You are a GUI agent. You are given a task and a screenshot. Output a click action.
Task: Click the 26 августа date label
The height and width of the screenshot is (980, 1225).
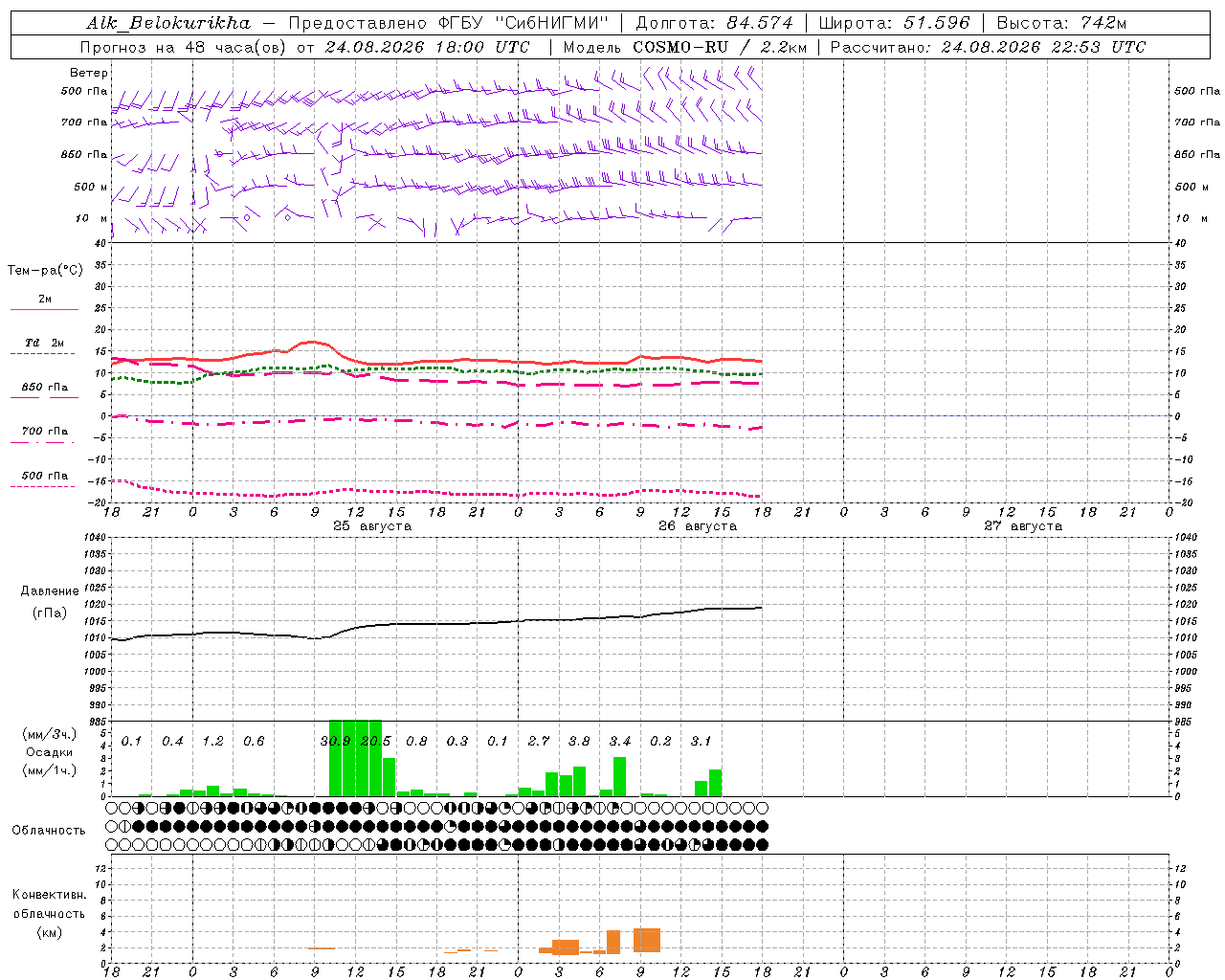coord(698,526)
